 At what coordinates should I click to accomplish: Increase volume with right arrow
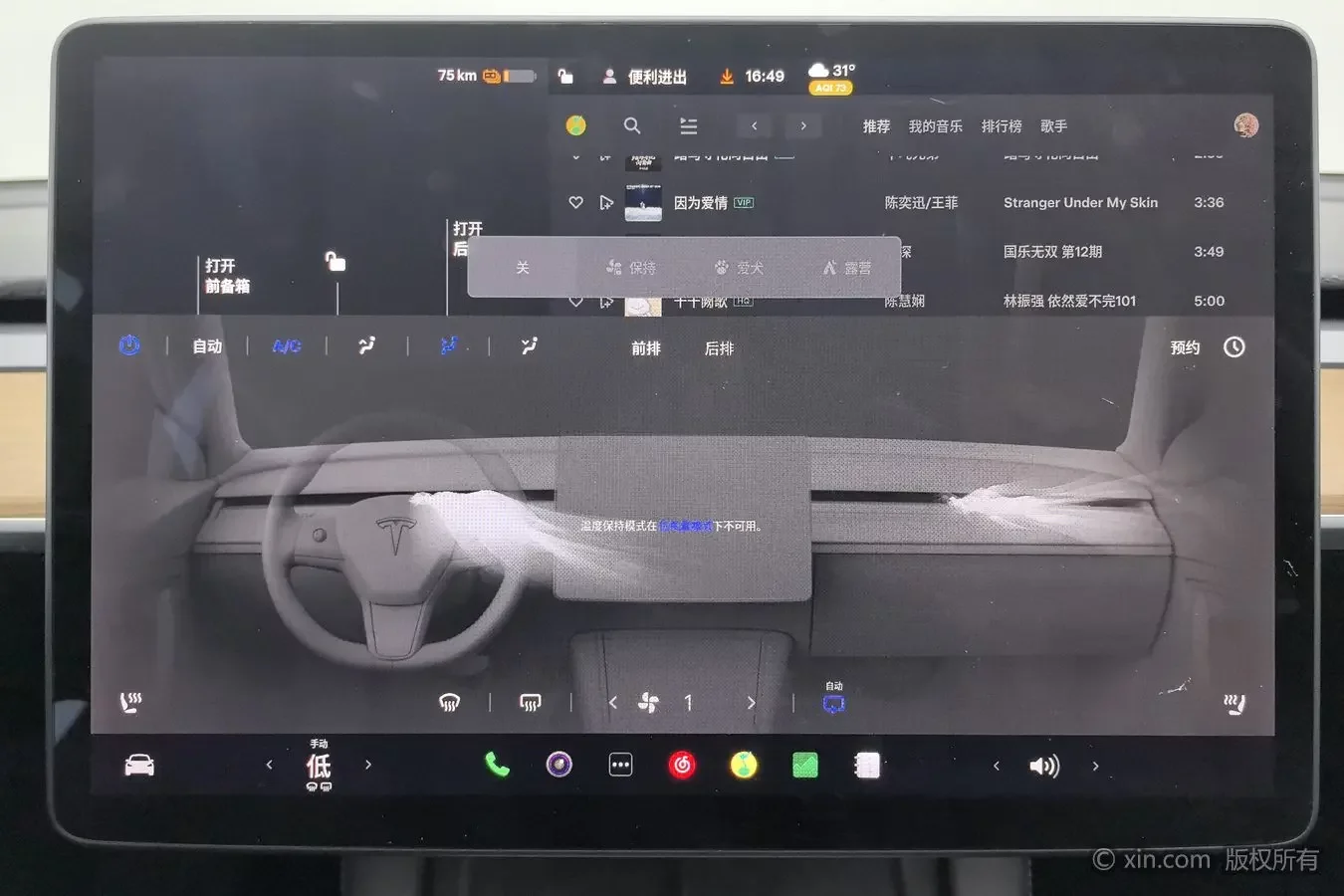pos(1095,766)
